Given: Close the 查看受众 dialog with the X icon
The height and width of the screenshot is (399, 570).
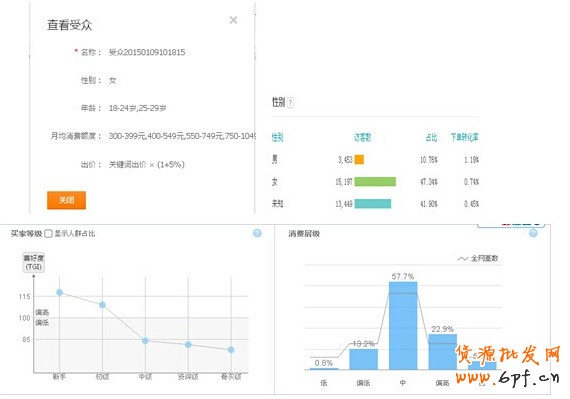Looking at the screenshot, I should click(233, 20).
